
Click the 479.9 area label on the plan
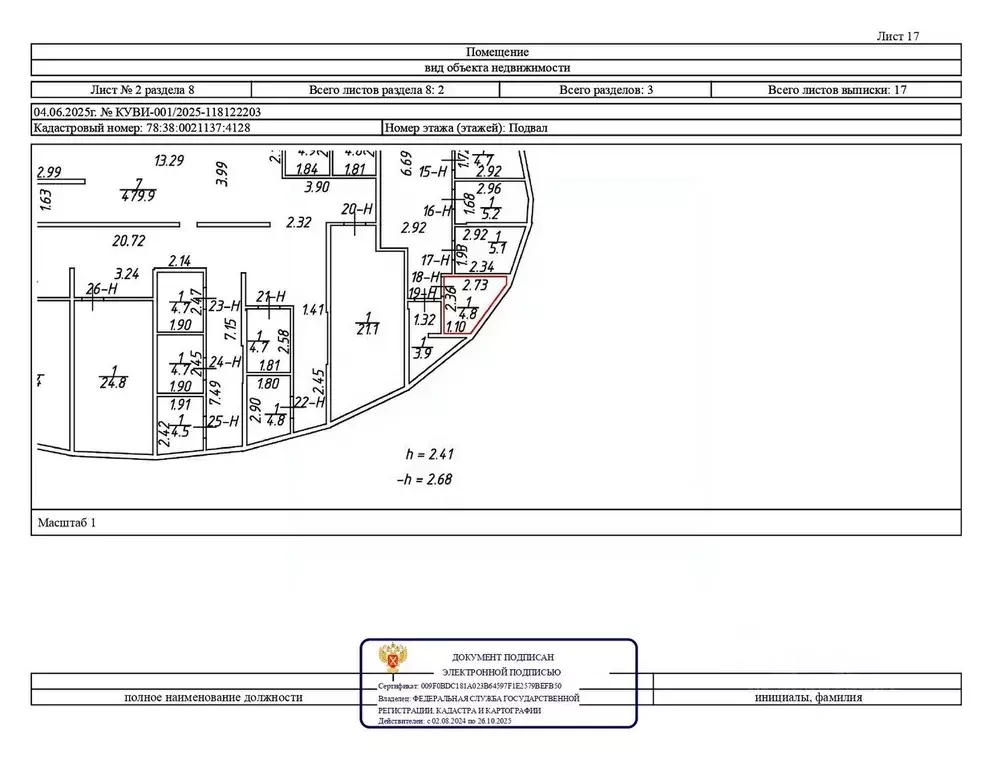click(x=138, y=196)
